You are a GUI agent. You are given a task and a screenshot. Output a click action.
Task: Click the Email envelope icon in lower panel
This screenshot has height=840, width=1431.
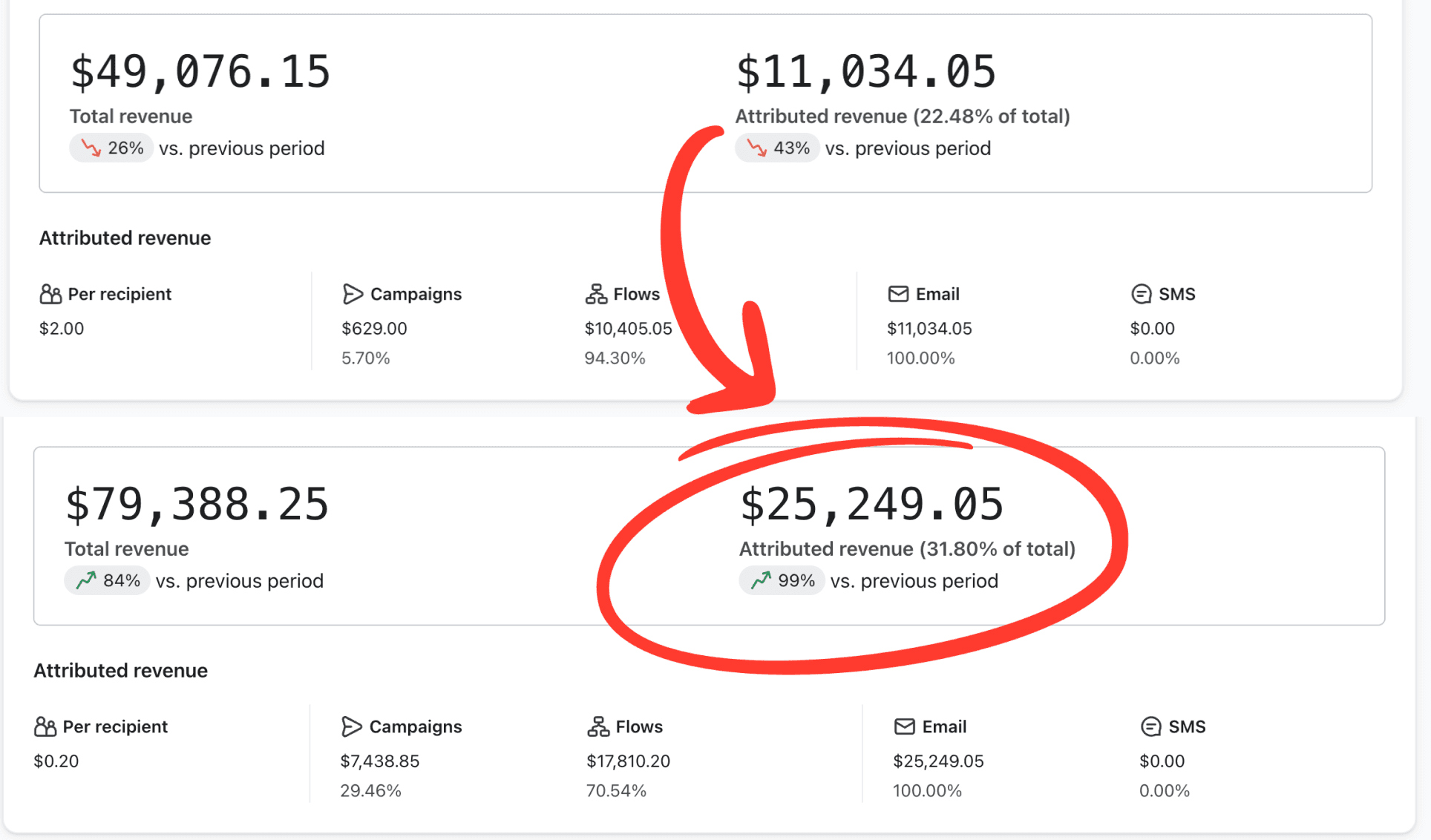point(904,727)
